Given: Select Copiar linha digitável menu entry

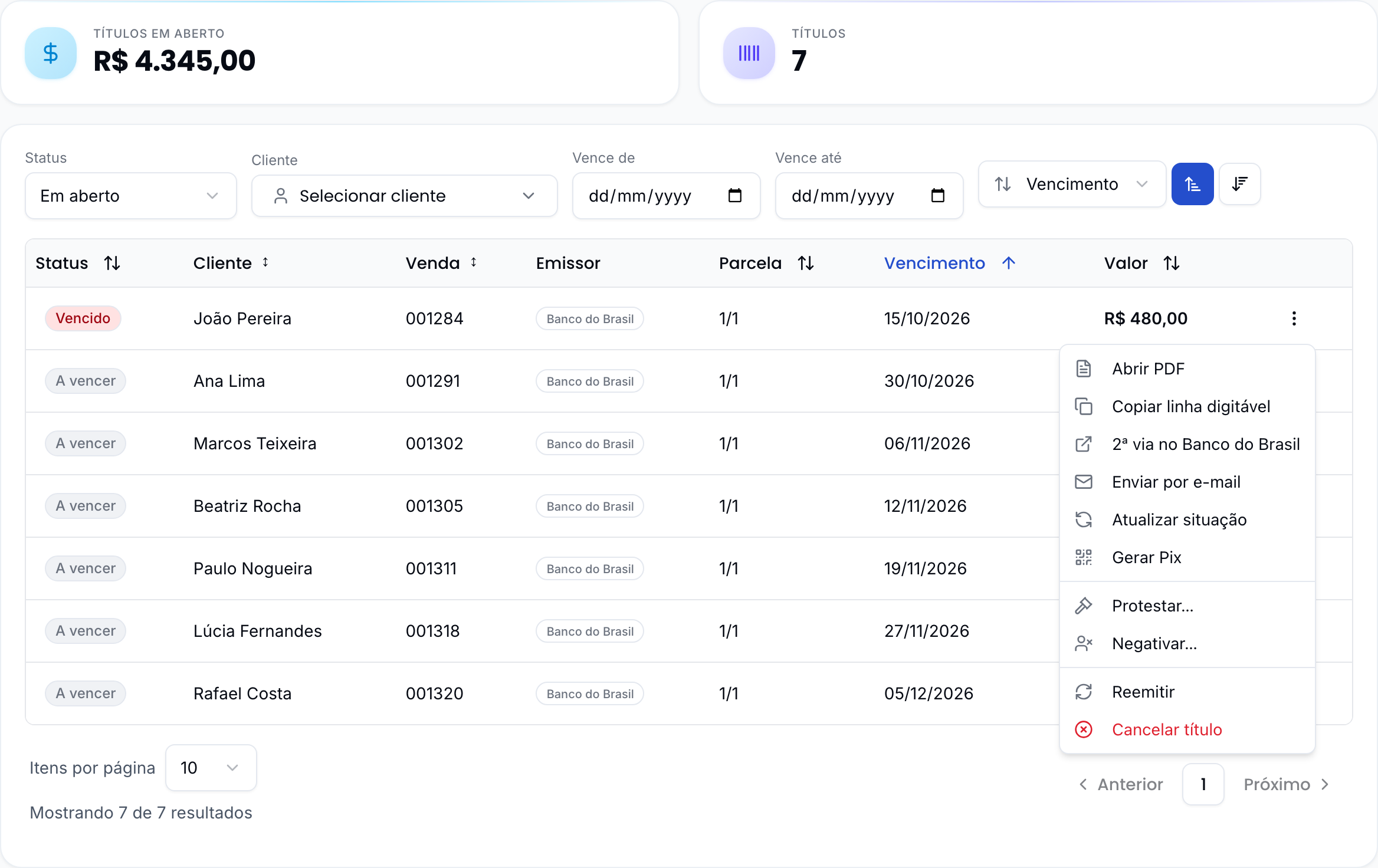Looking at the screenshot, I should 1187,406.
